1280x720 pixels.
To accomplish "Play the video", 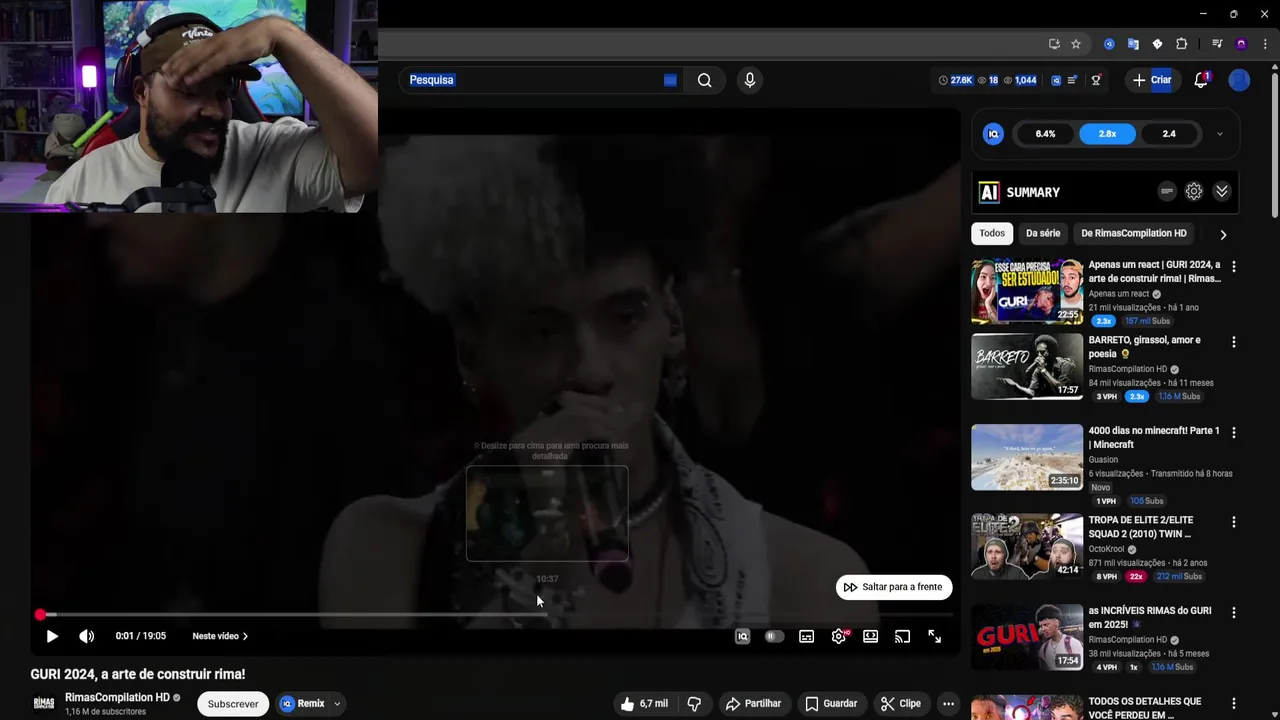I will [52, 636].
